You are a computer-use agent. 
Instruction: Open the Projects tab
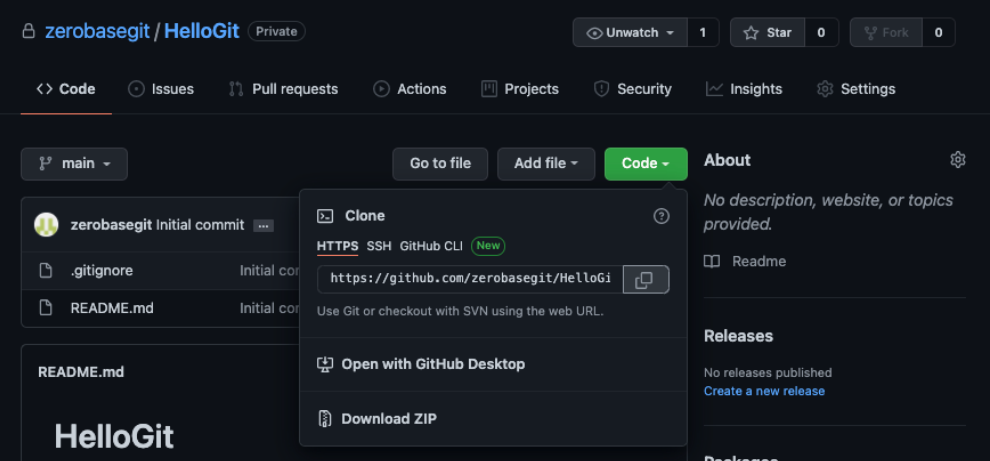point(520,89)
